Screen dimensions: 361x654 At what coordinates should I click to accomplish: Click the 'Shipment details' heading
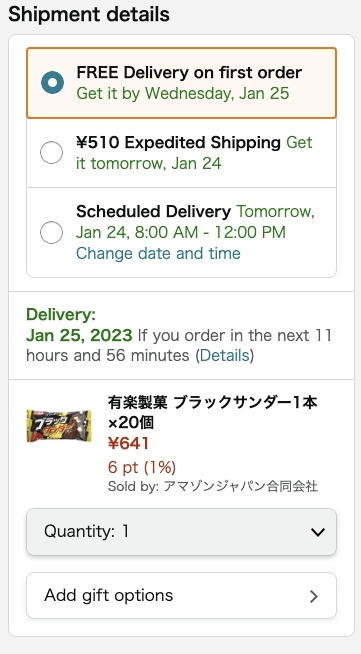pyautogui.click(x=89, y=14)
